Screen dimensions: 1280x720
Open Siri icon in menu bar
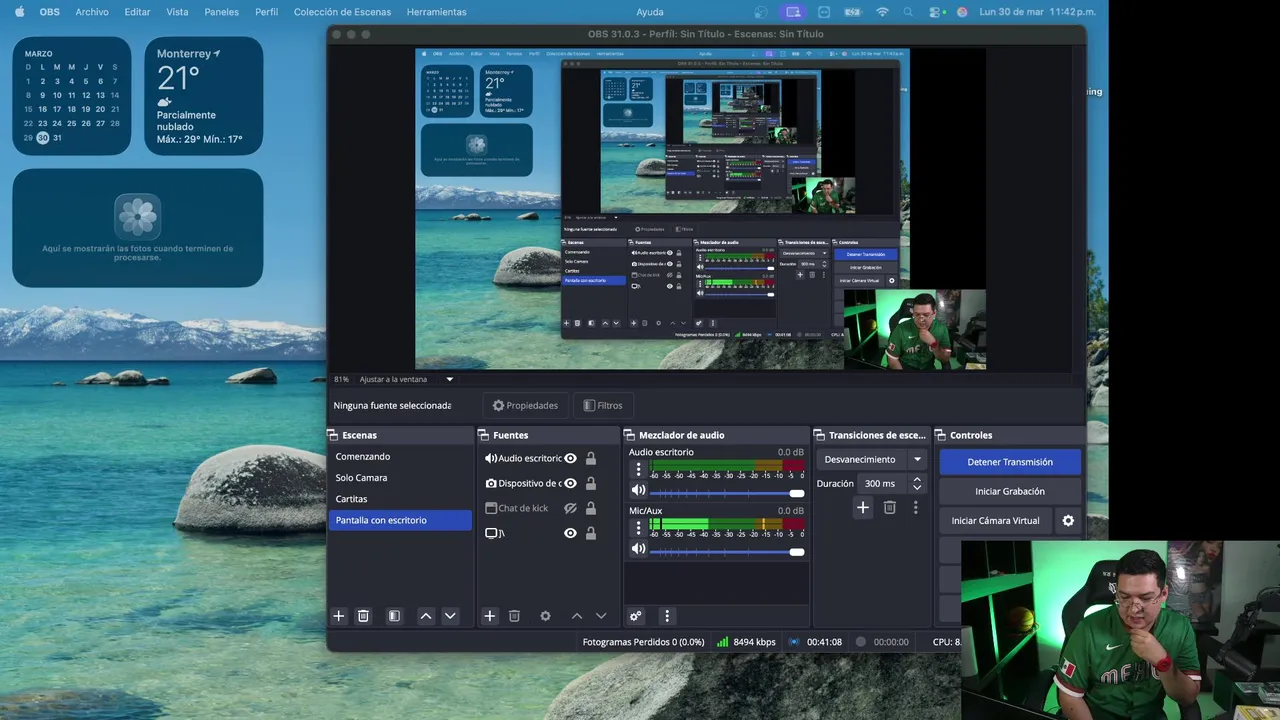click(962, 12)
